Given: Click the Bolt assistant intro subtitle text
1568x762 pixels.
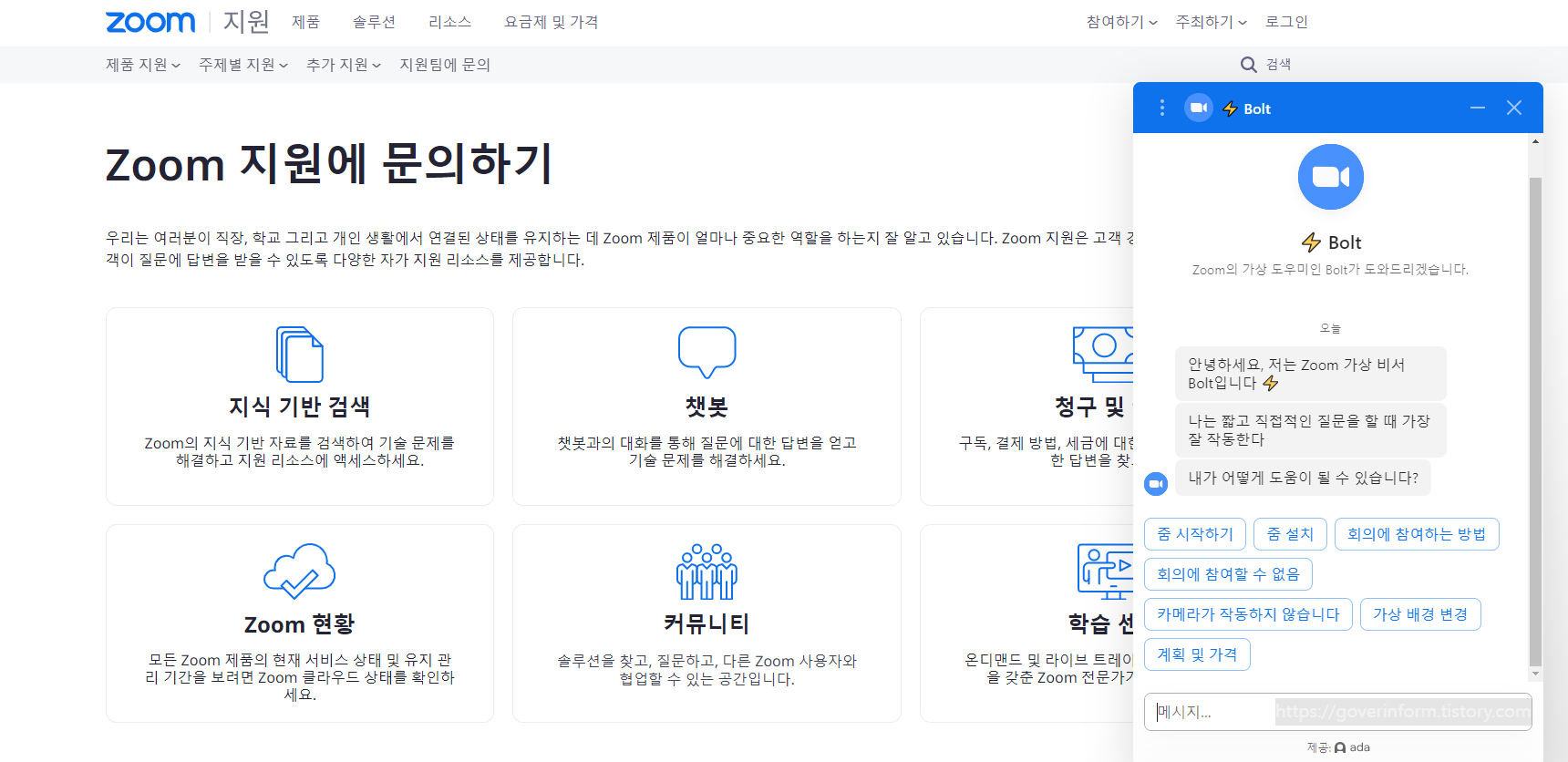Looking at the screenshot, I should (1331, 270).
